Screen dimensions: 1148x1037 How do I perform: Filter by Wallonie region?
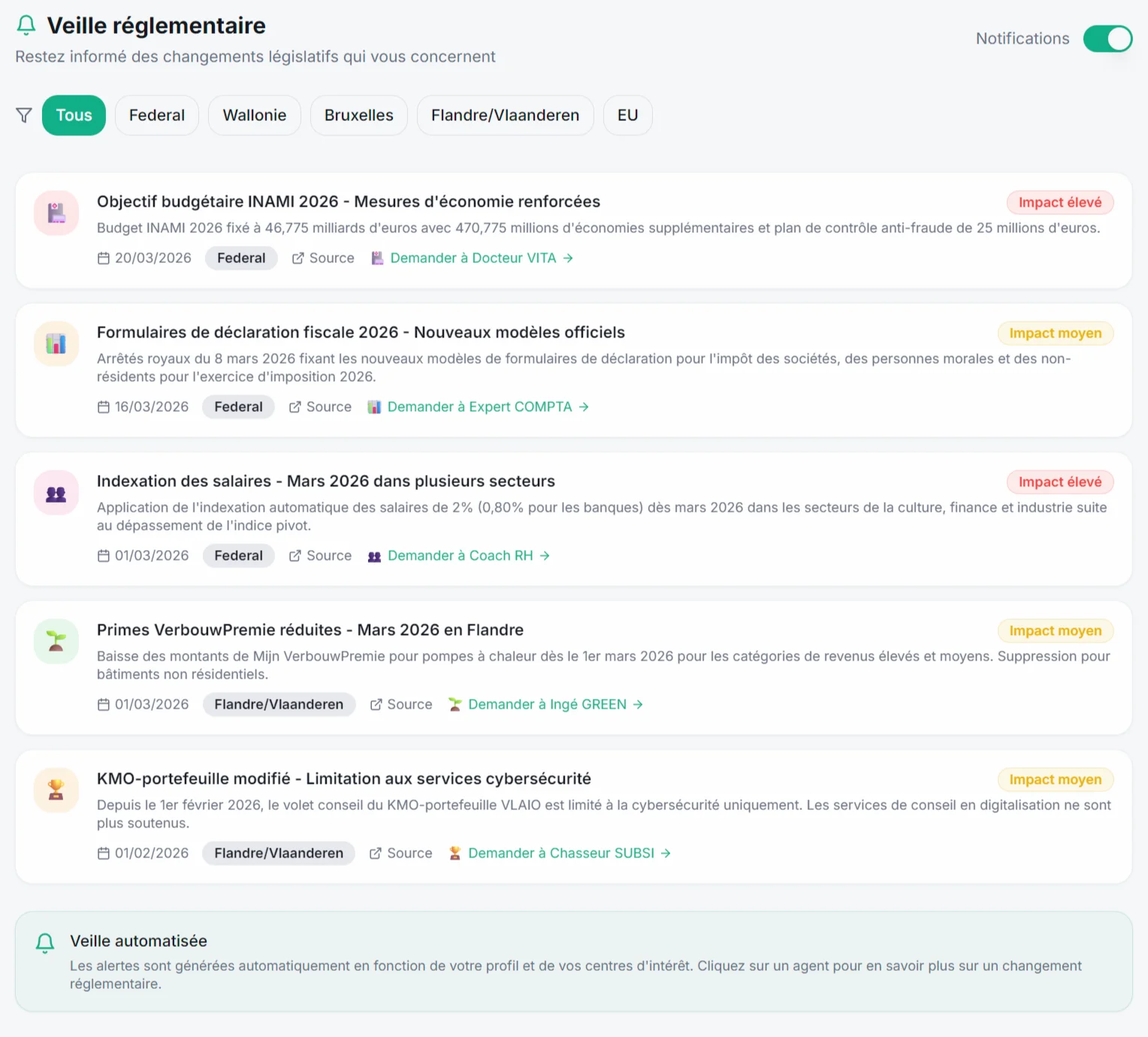click(255, 115)
